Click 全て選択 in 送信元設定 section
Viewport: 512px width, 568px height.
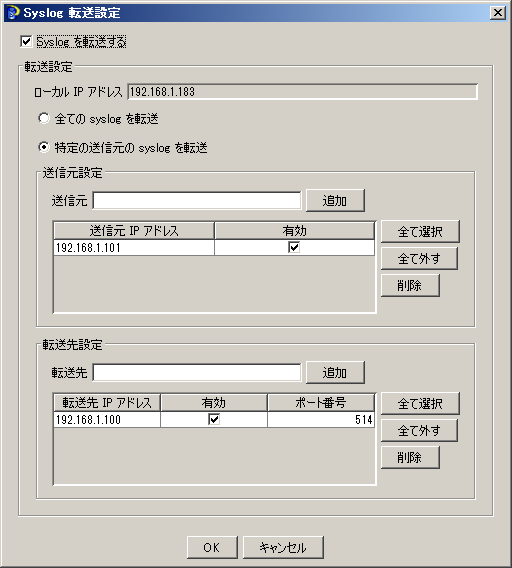point(420,231)
